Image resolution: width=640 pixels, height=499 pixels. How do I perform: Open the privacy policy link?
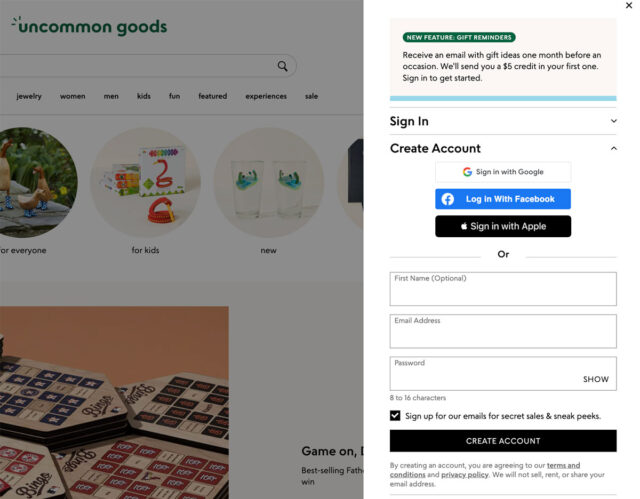[465, 475]
